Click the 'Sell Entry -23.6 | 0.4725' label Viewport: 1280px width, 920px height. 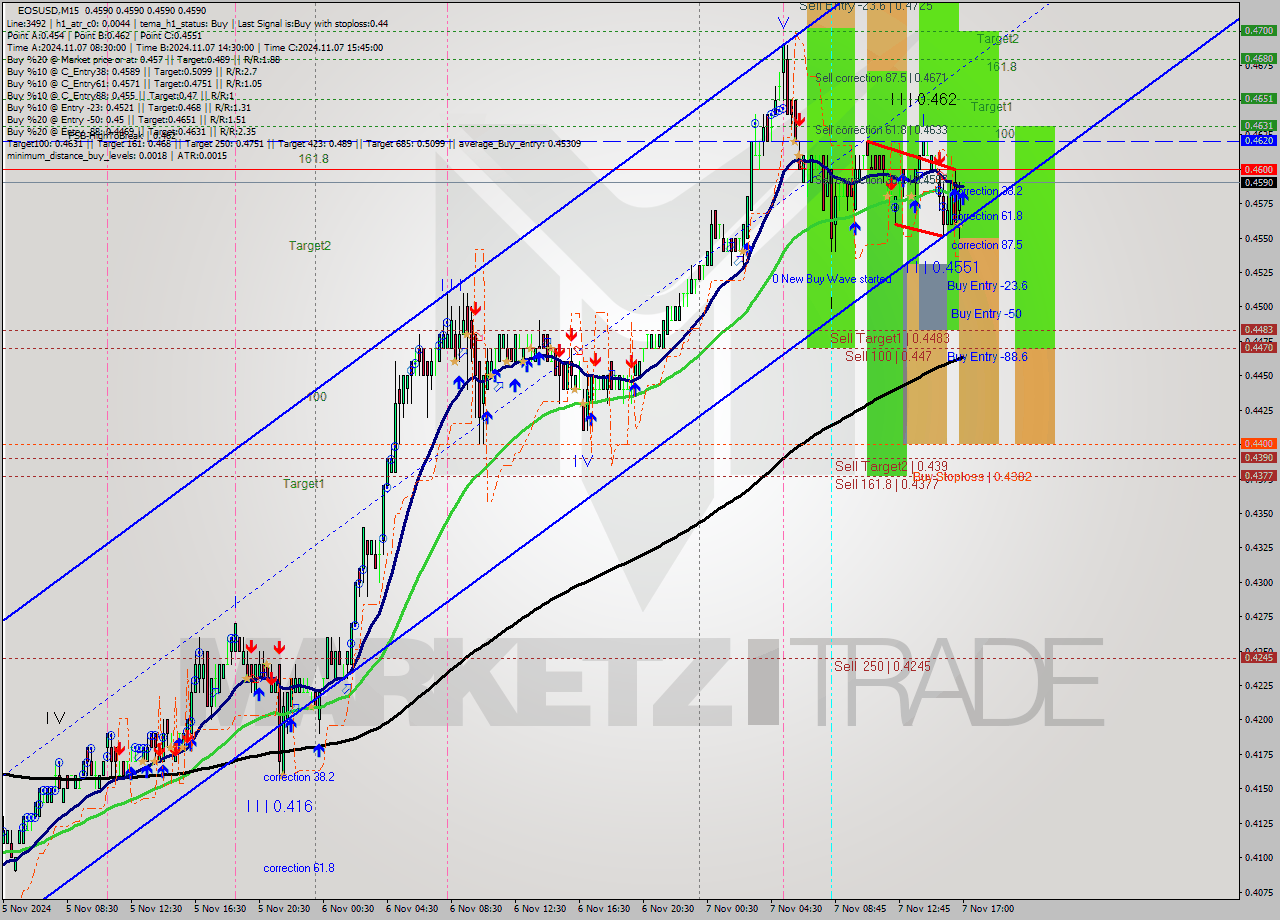coord(866,6)
